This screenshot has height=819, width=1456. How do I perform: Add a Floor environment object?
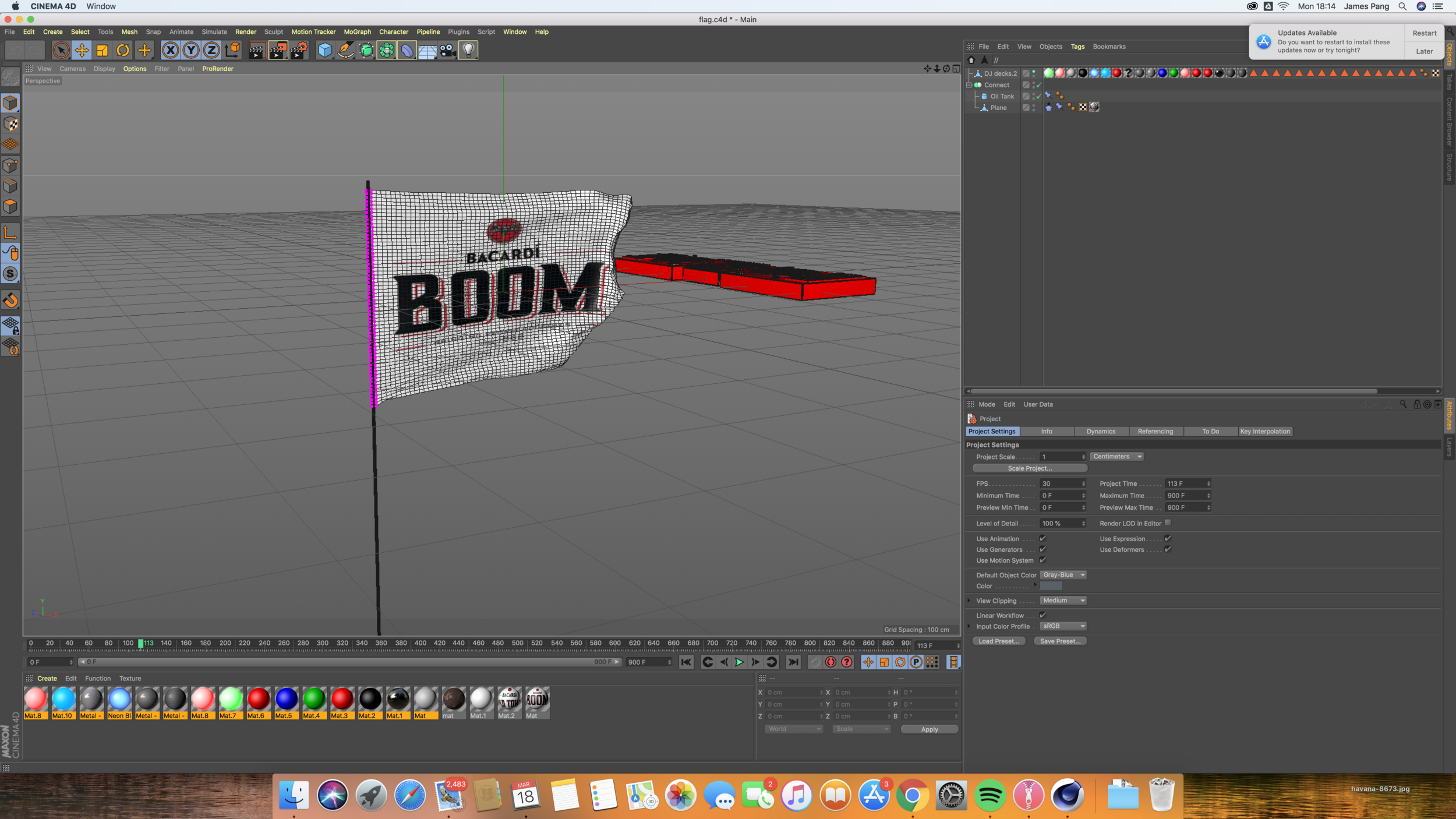pos(427,51)
